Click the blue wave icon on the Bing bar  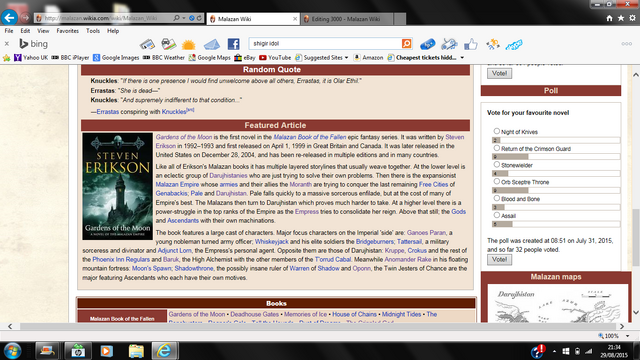click(514, 44)
